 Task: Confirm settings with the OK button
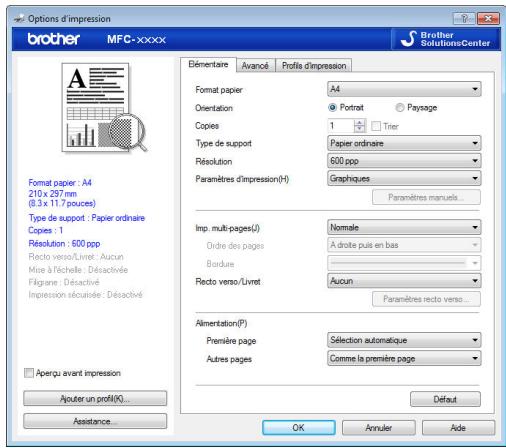pyautogui.click(x=299, y=427)
